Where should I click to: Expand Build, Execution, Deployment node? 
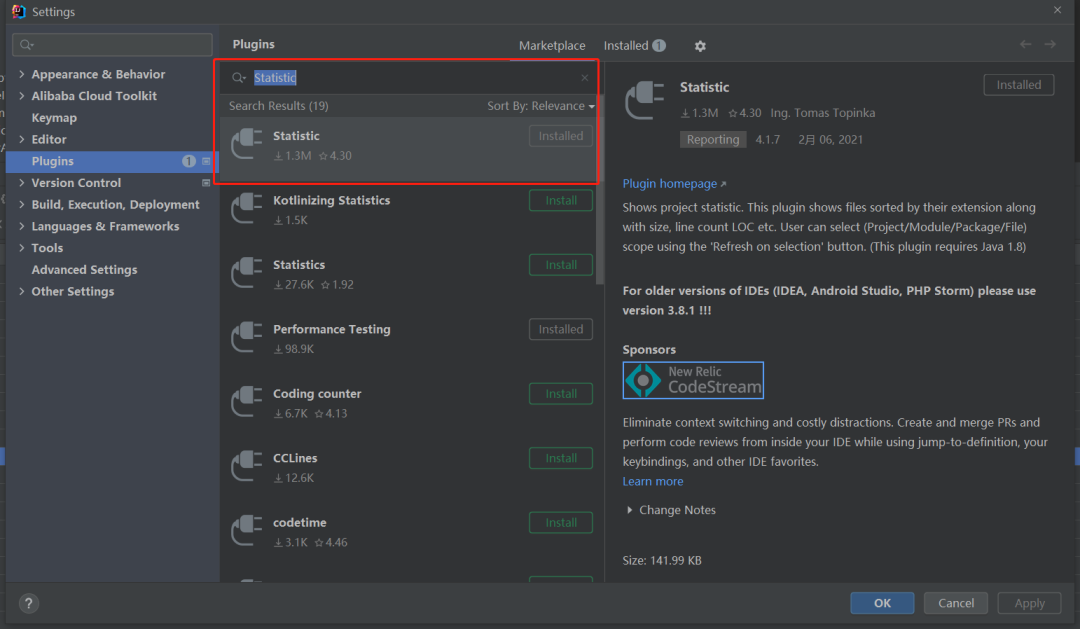click(21, 205)
